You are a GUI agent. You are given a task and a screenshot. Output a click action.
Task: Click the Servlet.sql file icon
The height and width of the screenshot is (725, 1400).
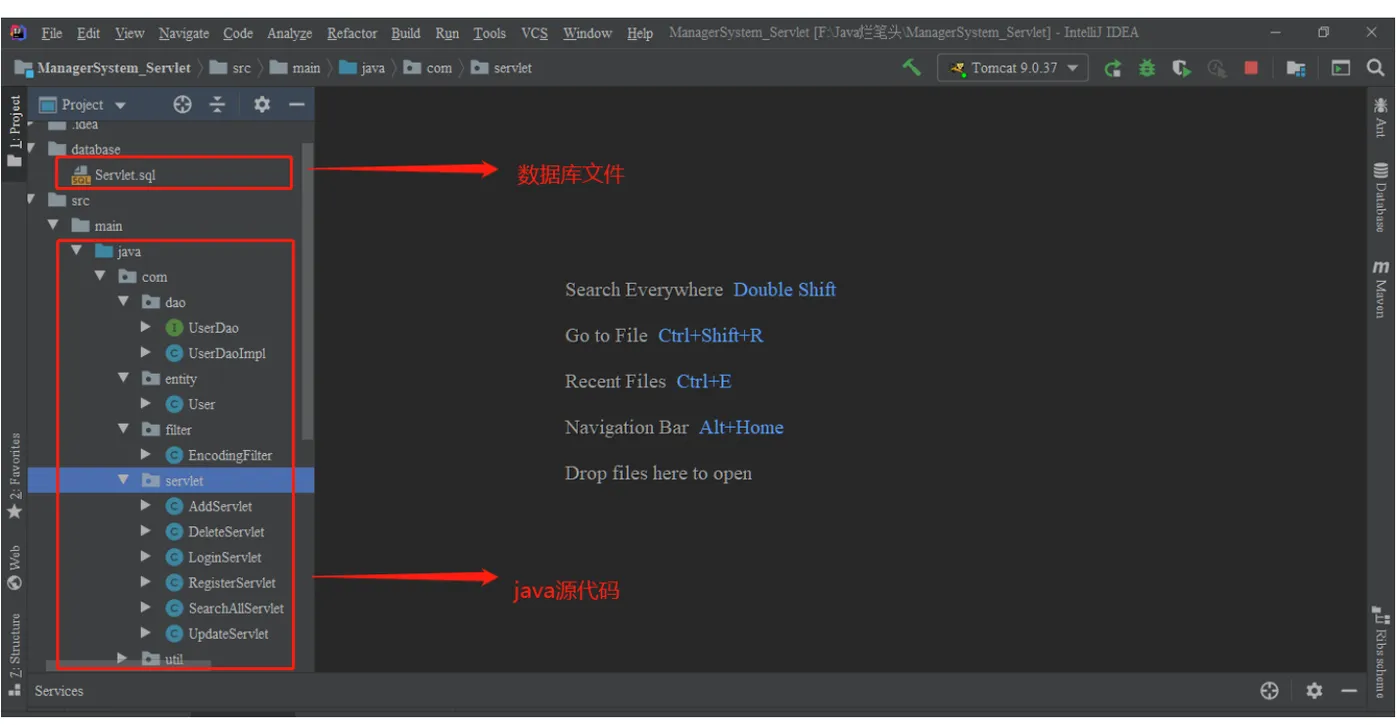coord(82,175)
